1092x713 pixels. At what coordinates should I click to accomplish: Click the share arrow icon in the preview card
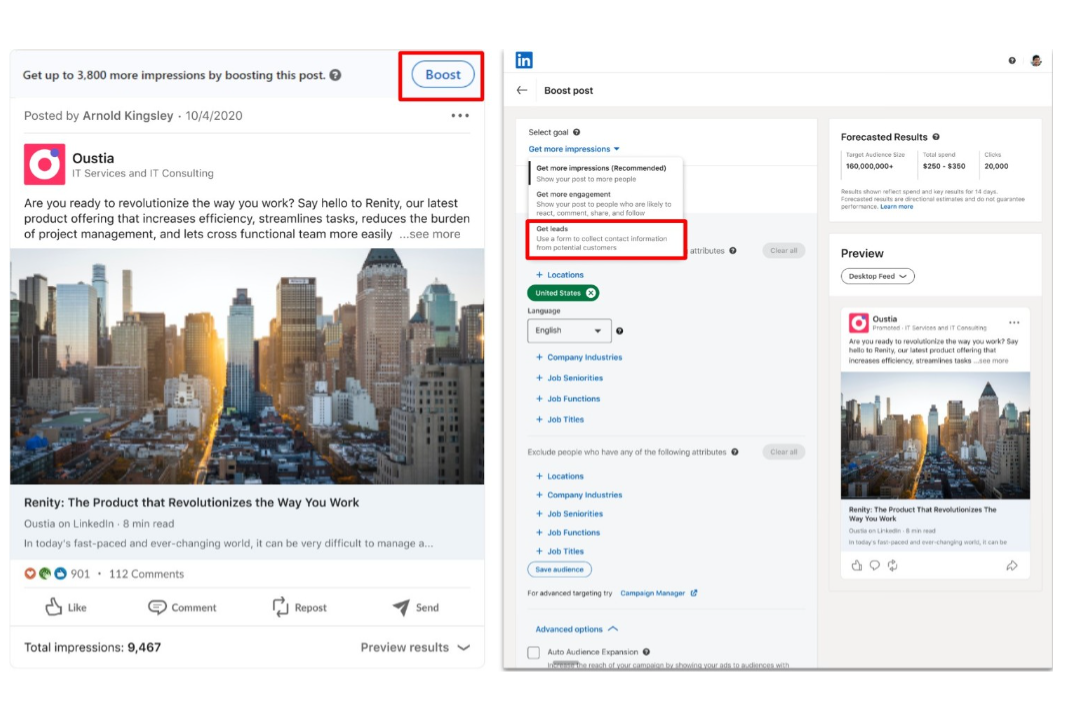click(1012, 565)
